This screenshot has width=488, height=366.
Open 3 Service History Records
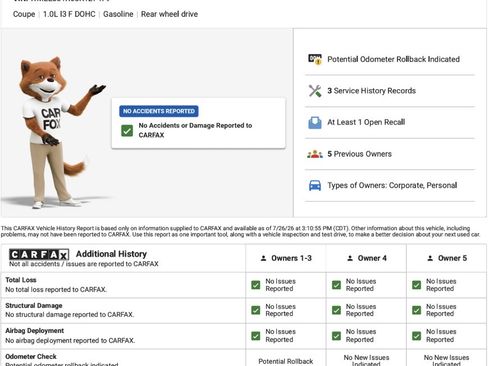click(390, 91)
